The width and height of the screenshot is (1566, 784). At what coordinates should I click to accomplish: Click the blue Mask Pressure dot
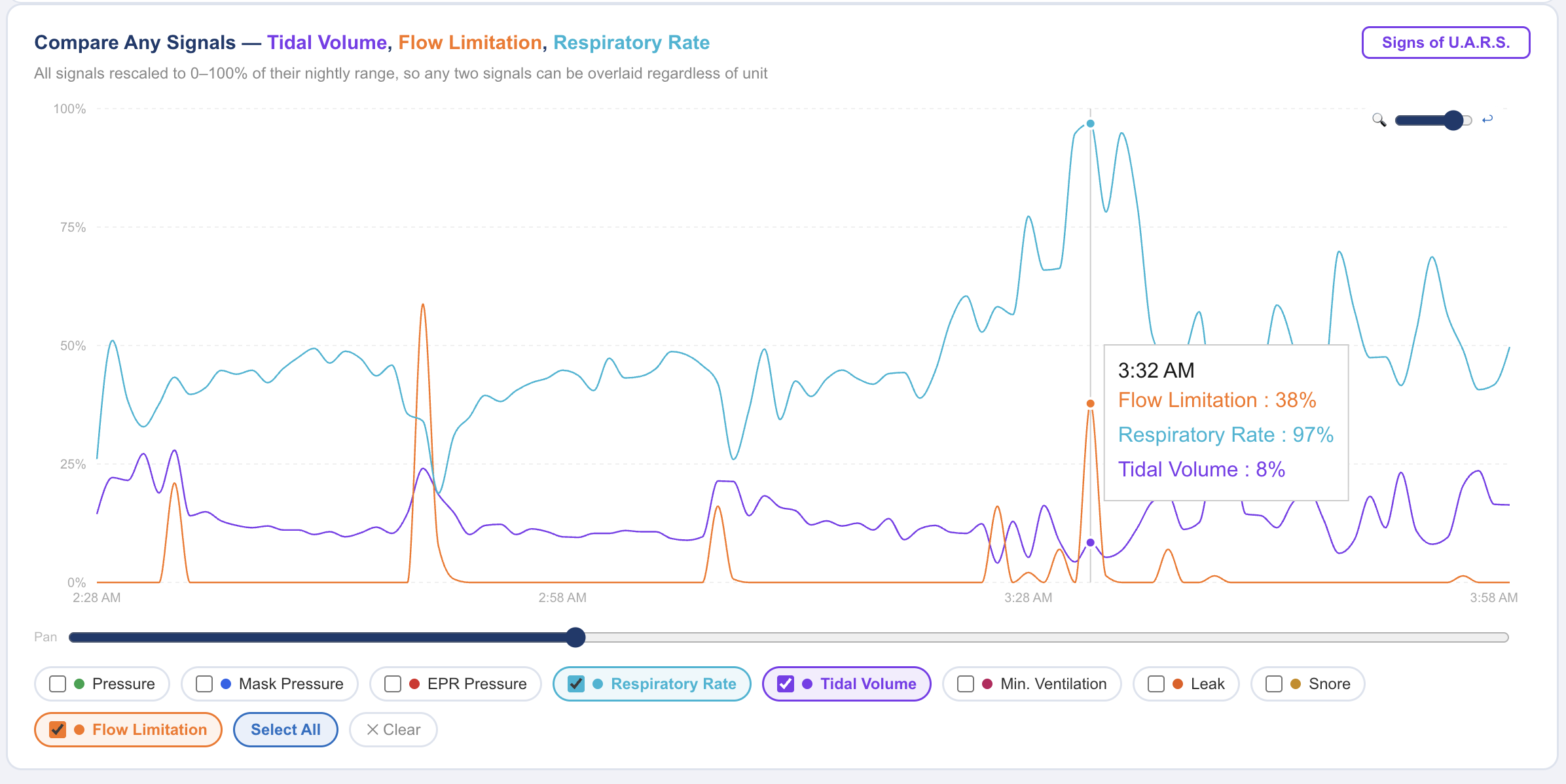226,683
